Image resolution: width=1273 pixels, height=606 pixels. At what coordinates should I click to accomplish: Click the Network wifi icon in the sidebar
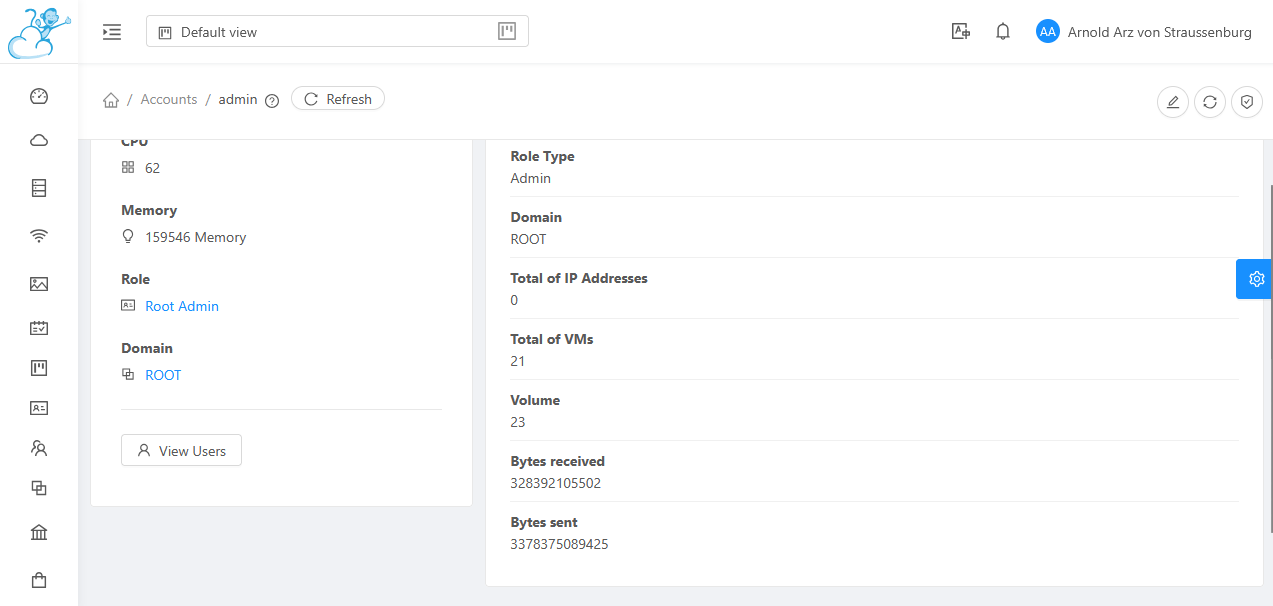(x=38, y=235)
